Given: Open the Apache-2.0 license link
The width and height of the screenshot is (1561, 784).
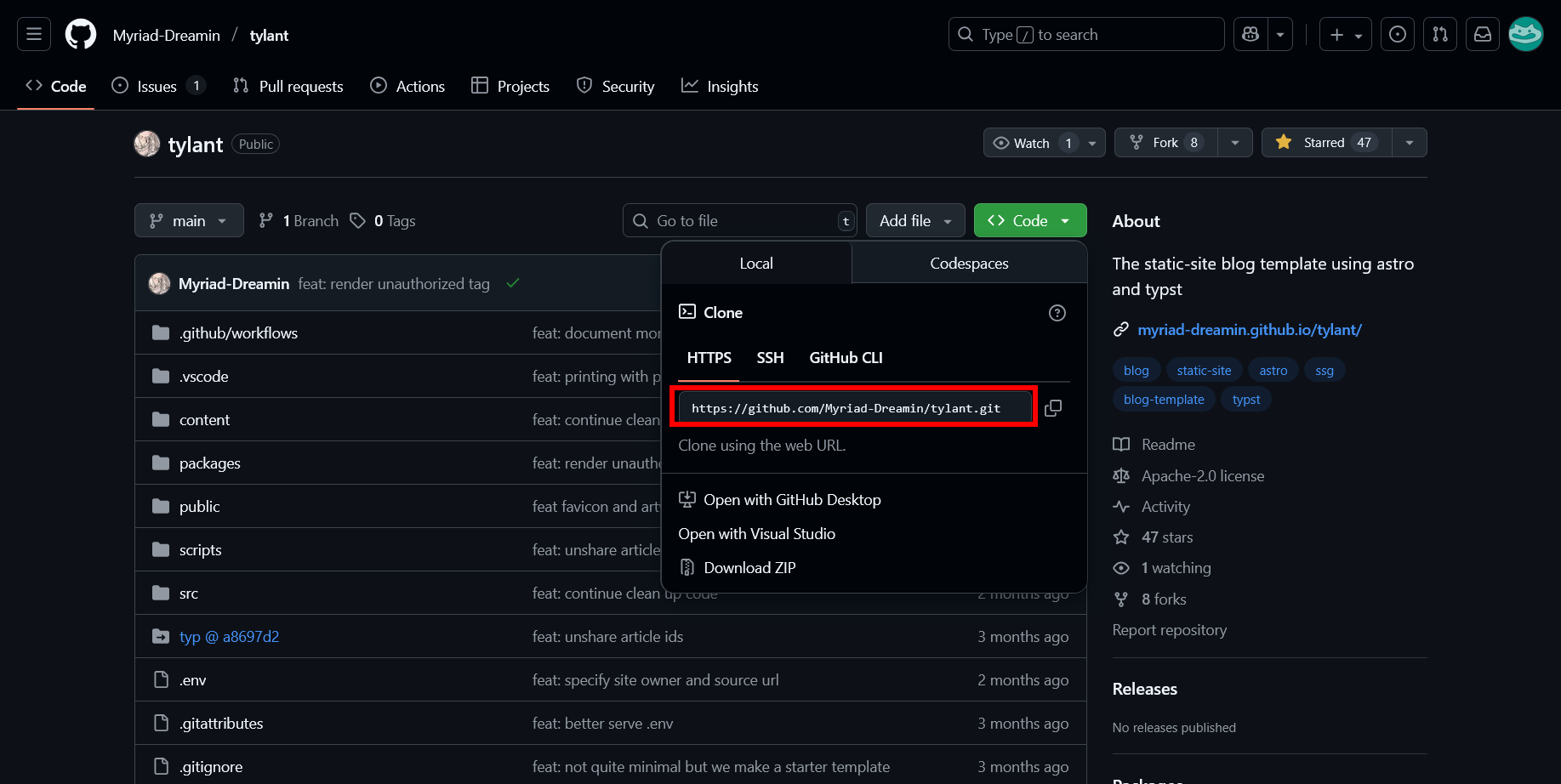Looking at the screenshot, I should 1188,475.
